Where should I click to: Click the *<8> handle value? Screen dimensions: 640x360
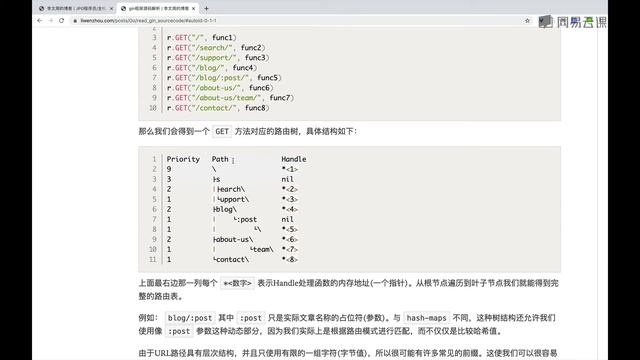tap(289, 260)
